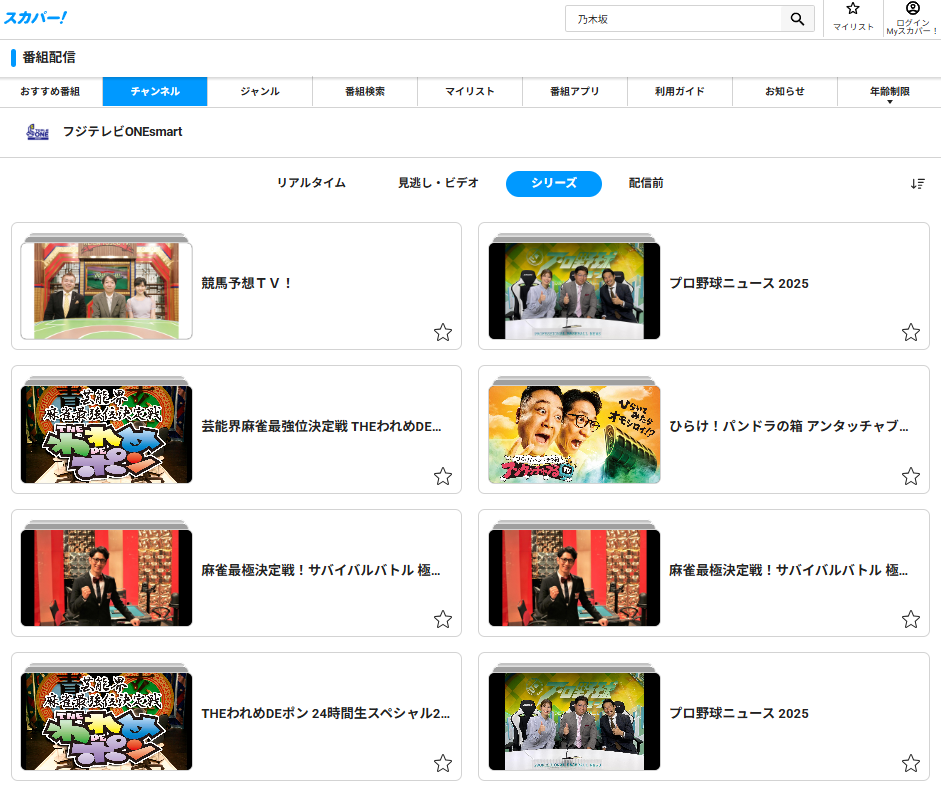
Task: Favorite 競馬予想TV! with star
Action: point(443,332)
